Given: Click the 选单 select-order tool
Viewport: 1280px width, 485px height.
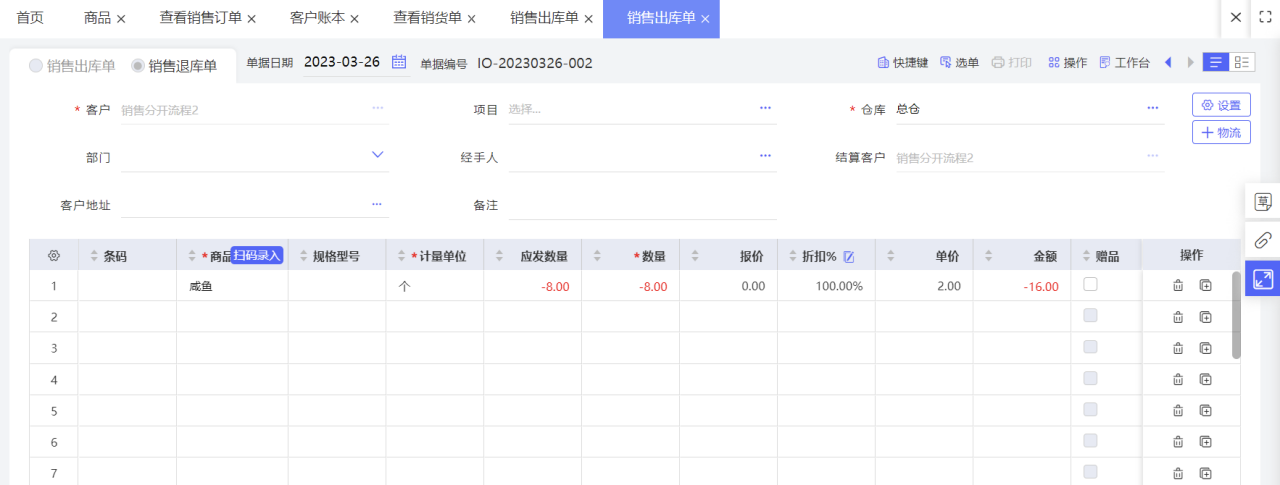Looking at the screenshot, I should pyautogui.click(x=960, y=62).
